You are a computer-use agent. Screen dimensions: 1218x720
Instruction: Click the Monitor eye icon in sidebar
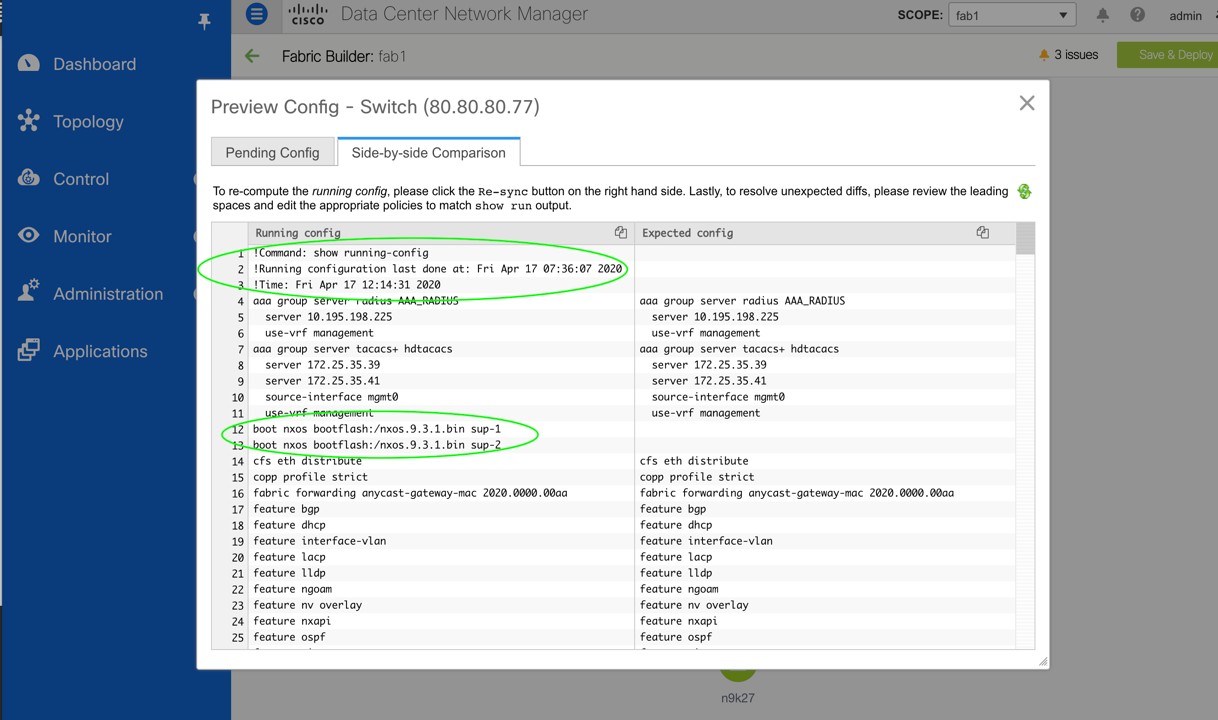coord(29,236)
